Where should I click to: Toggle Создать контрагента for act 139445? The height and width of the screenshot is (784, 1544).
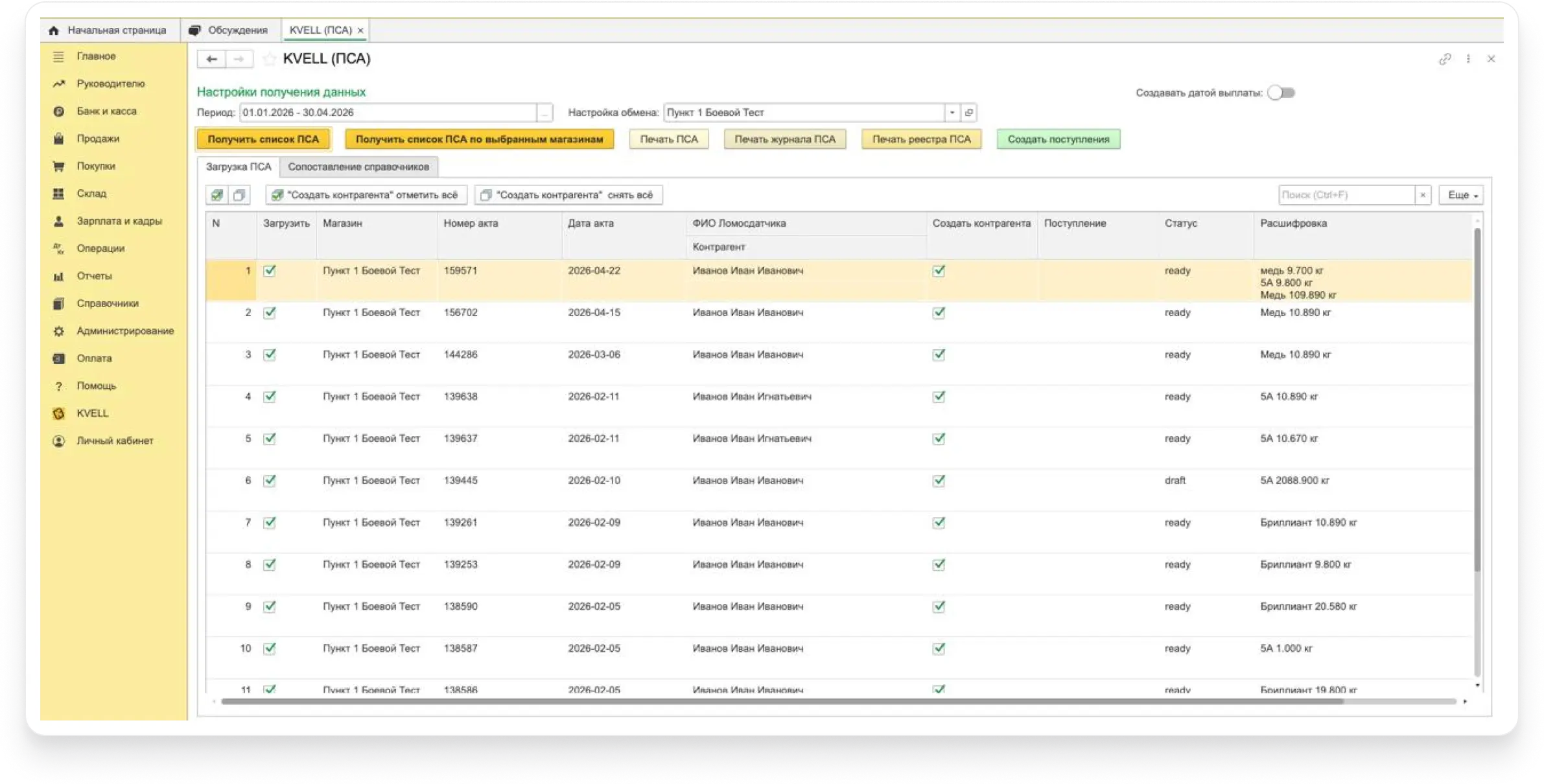coord(939,481)
